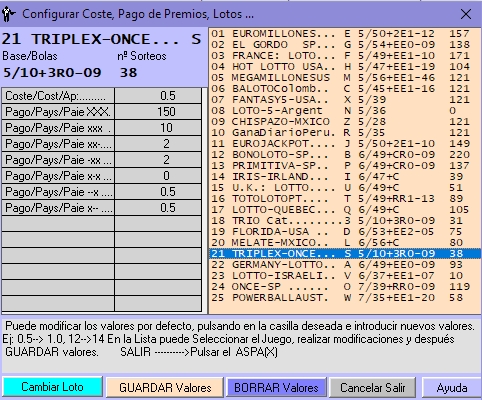Click the Cancelar Salir button

(x=373, y=388)
